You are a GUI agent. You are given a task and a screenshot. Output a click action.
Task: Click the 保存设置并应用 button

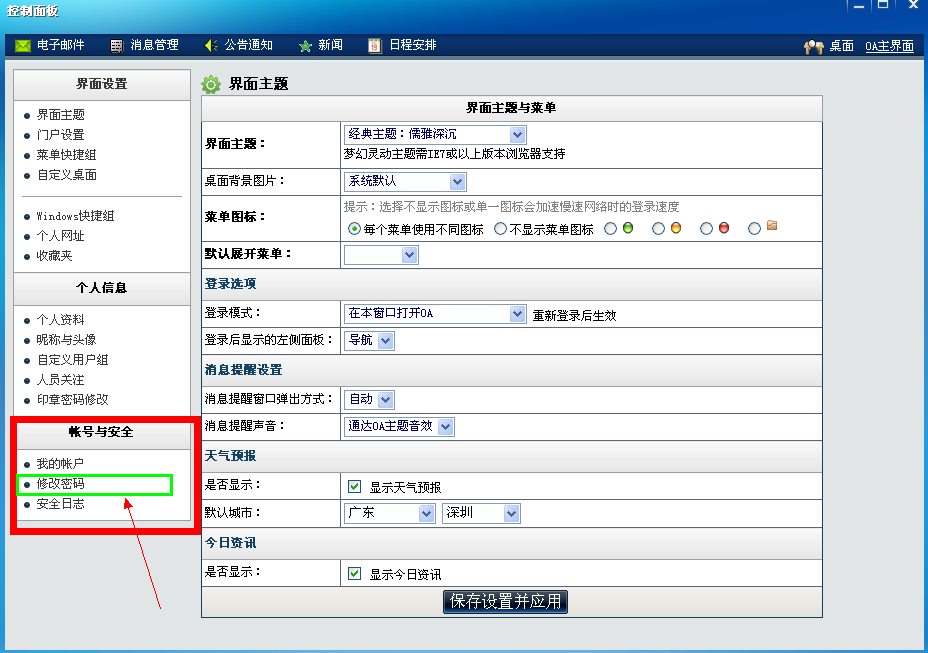click(x=505, y=602)
